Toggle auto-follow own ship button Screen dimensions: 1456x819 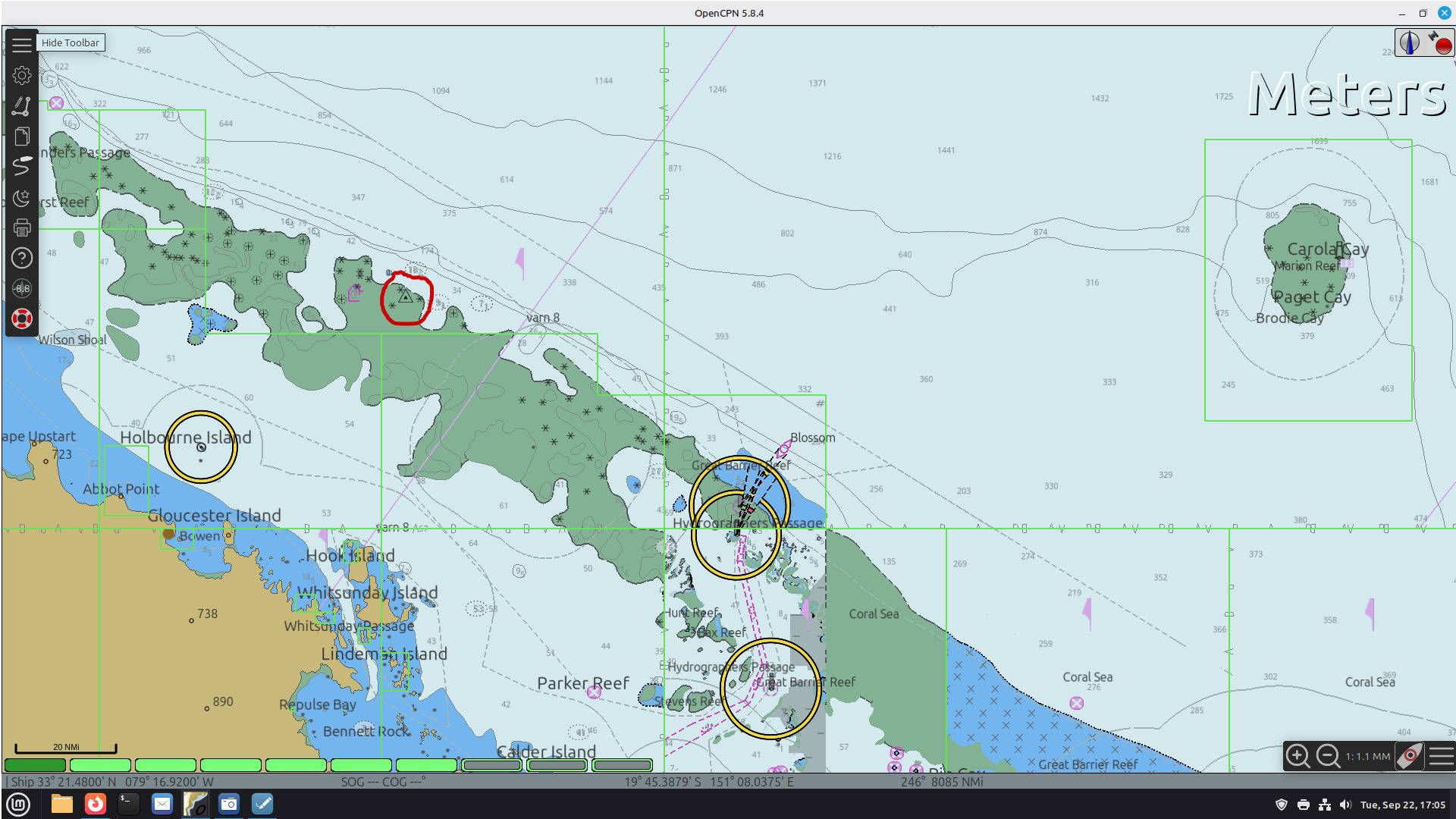click(x=1410, y=756)
